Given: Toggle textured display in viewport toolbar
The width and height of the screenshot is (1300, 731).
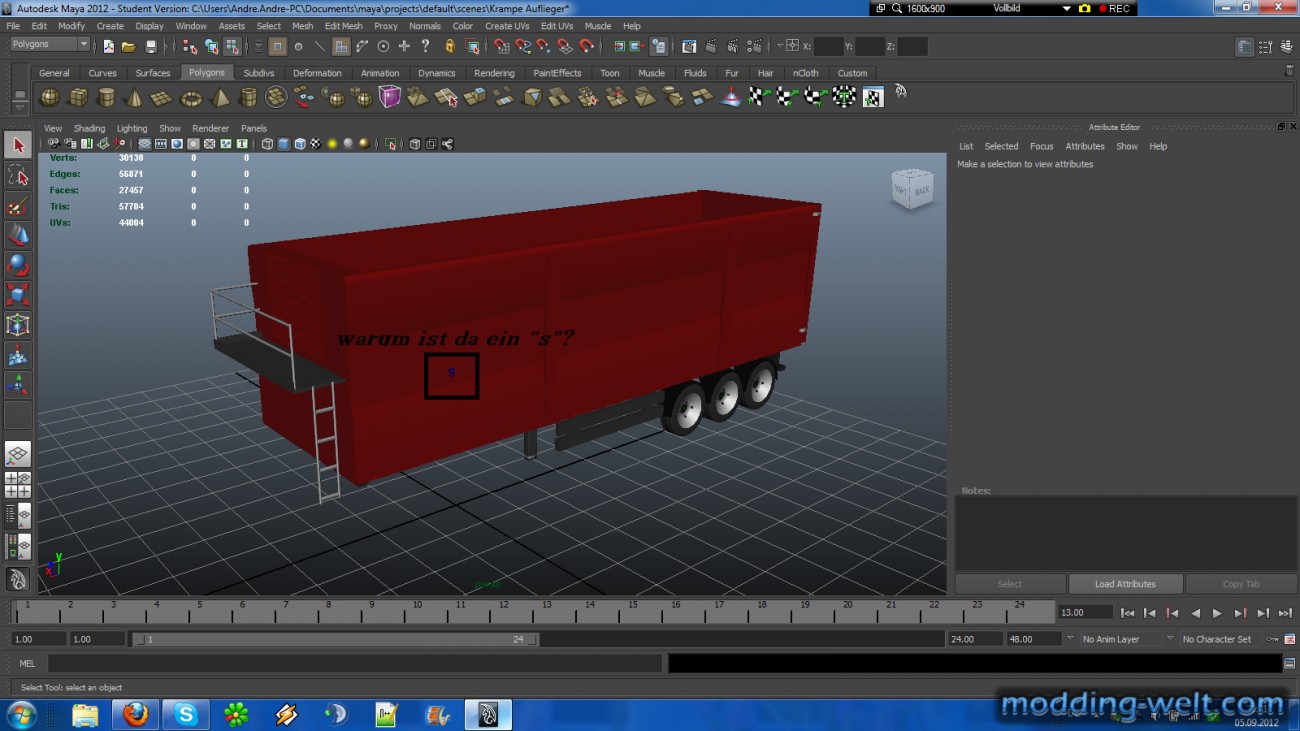Looking at the screenshot, I should point(316,144).
